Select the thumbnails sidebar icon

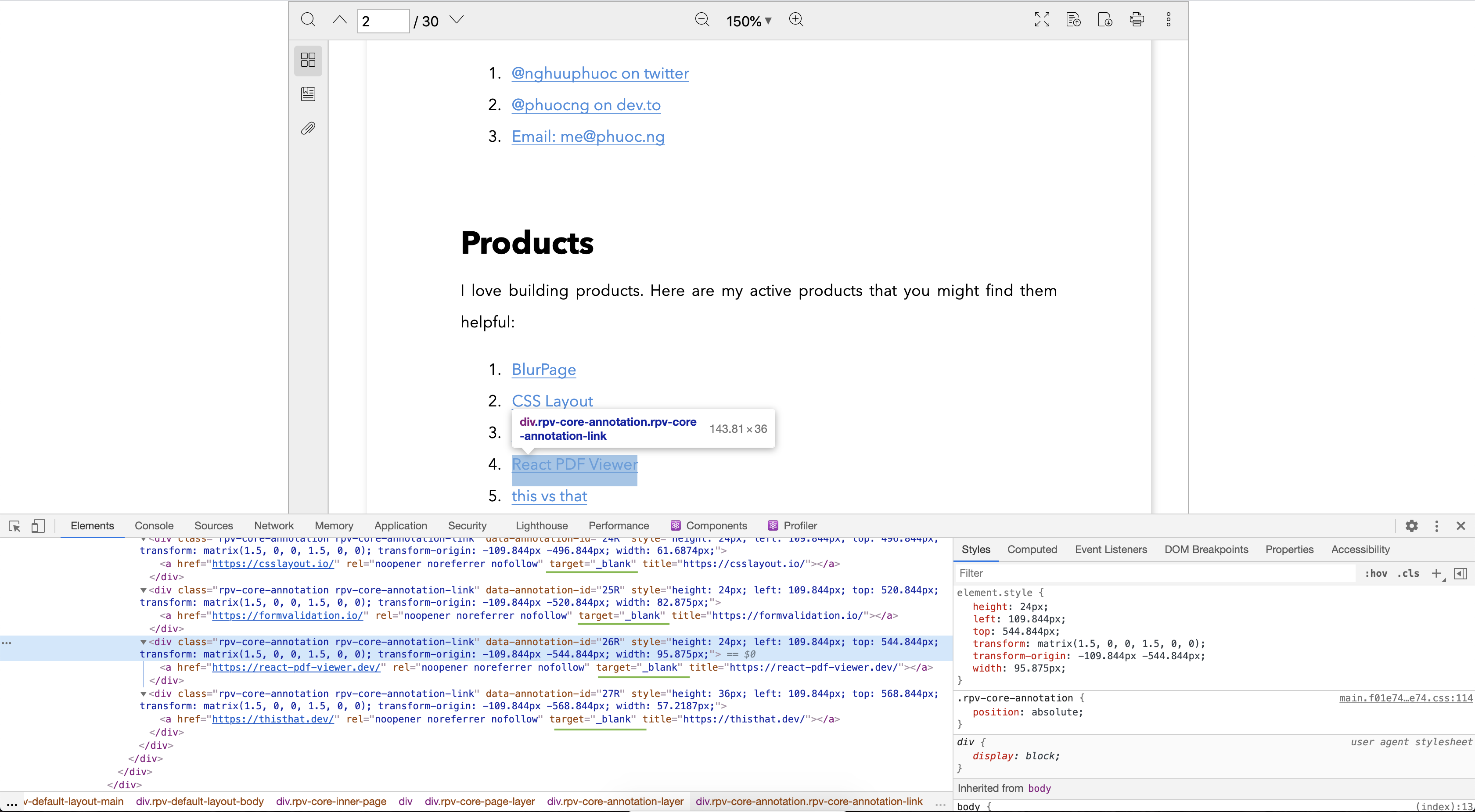(x=308, y=60)
